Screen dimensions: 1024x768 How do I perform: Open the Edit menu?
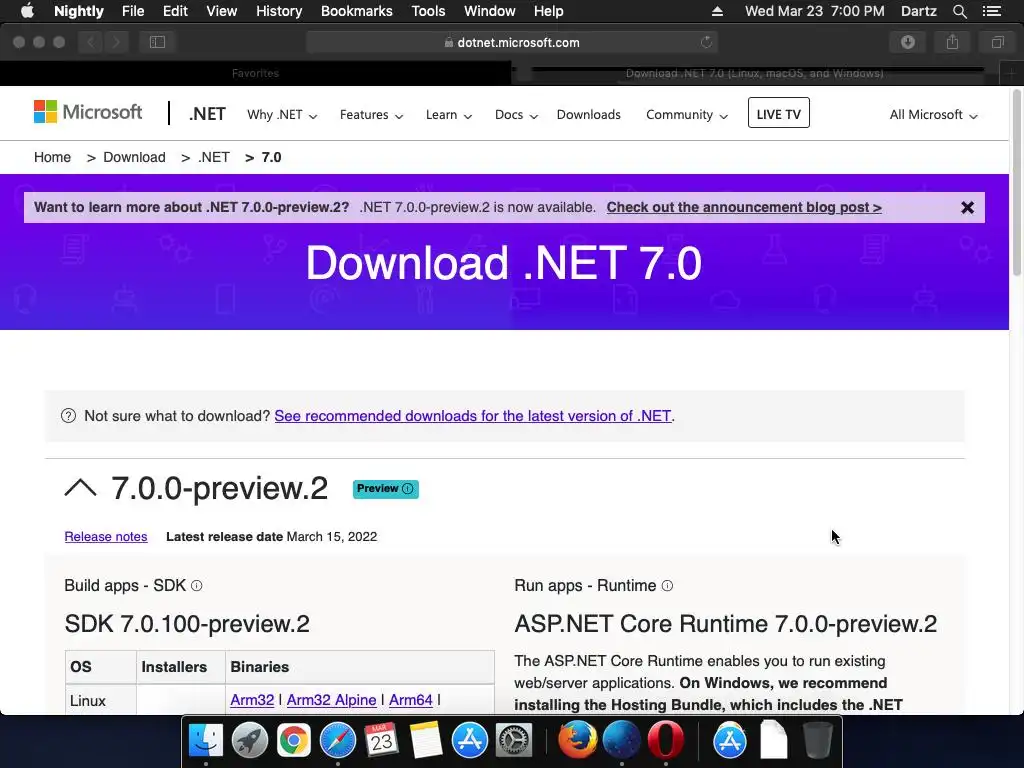(x=175, y=11)
